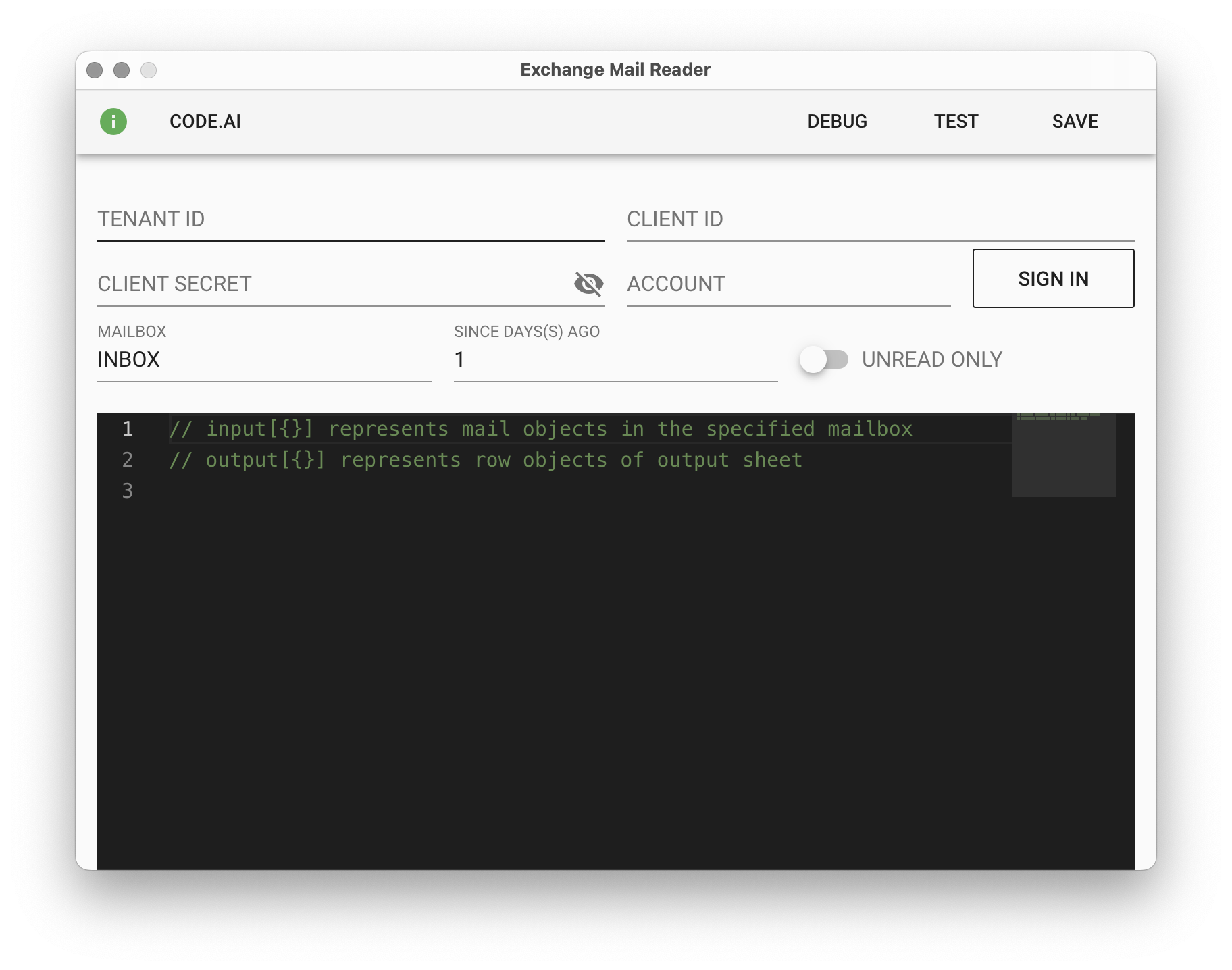The image size is (1232, 970).
Task: Open the CODE.AI assistant
Action: point(205,122)
